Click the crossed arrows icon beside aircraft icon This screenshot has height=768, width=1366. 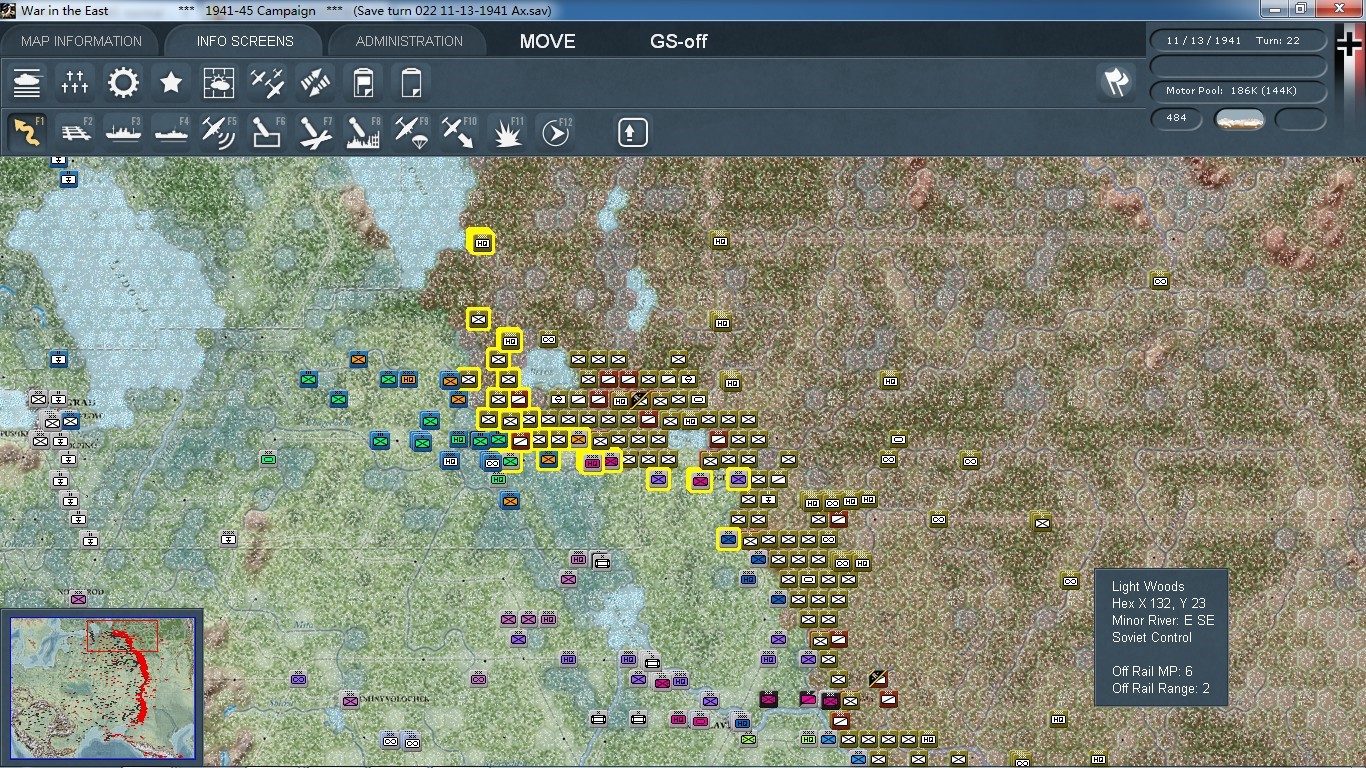[315, 82]
